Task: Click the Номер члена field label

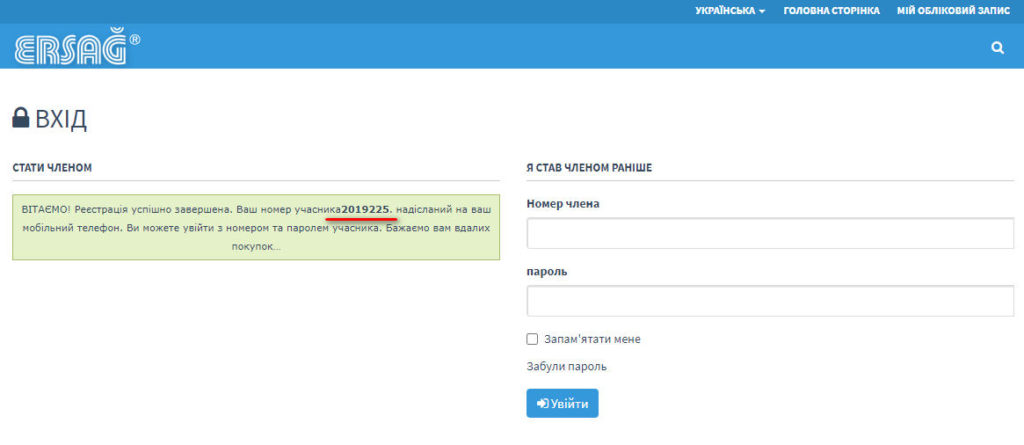Action: coord(563,204)
